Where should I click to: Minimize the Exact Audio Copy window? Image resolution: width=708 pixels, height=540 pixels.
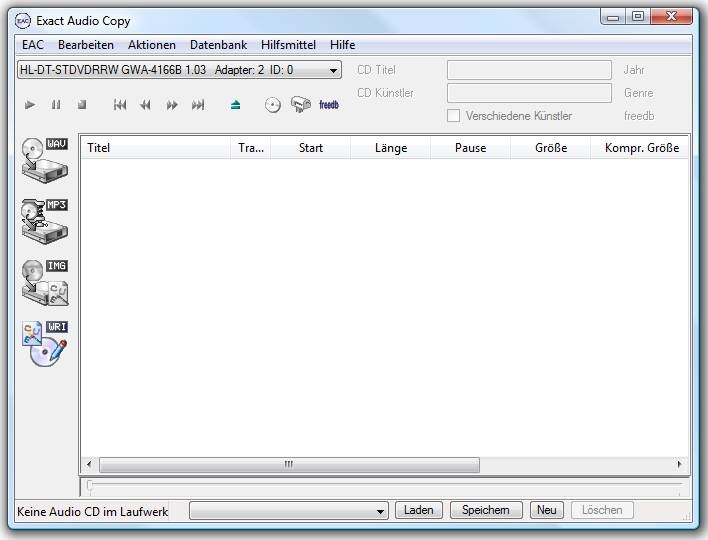click(x=613, y=17)
